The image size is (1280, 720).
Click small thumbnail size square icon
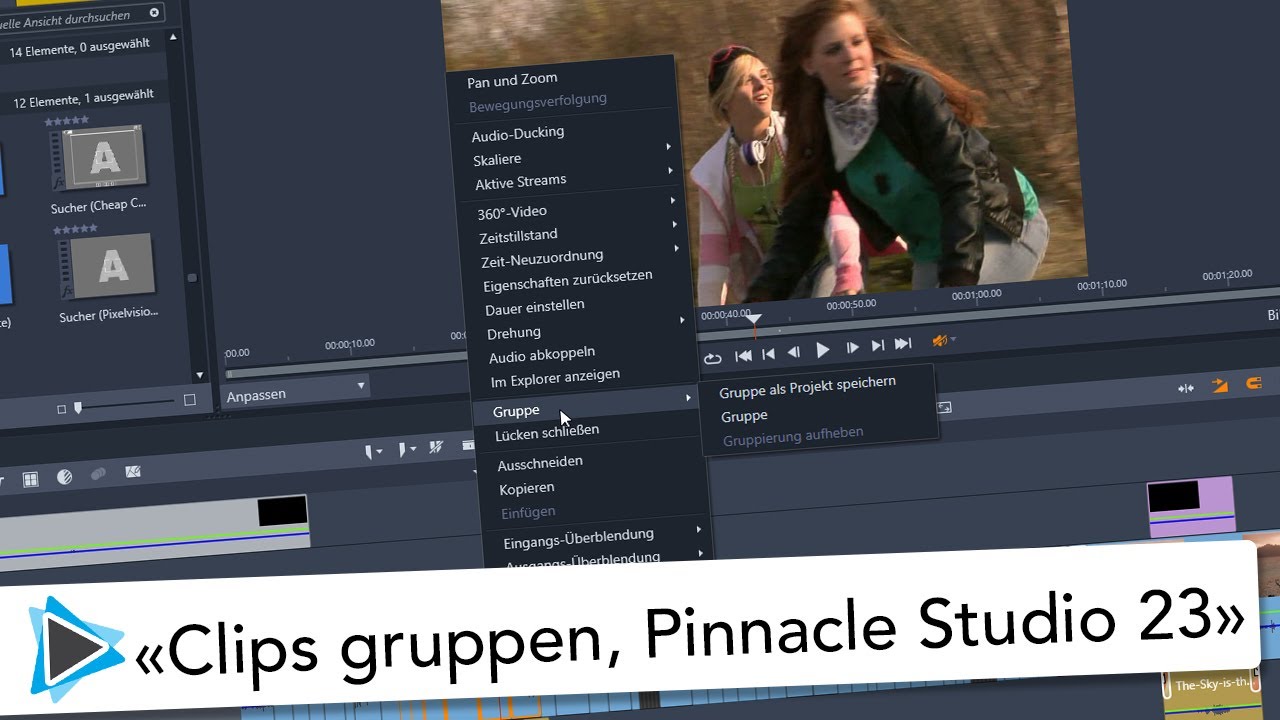pyautogui.click(x=61, y=409)
